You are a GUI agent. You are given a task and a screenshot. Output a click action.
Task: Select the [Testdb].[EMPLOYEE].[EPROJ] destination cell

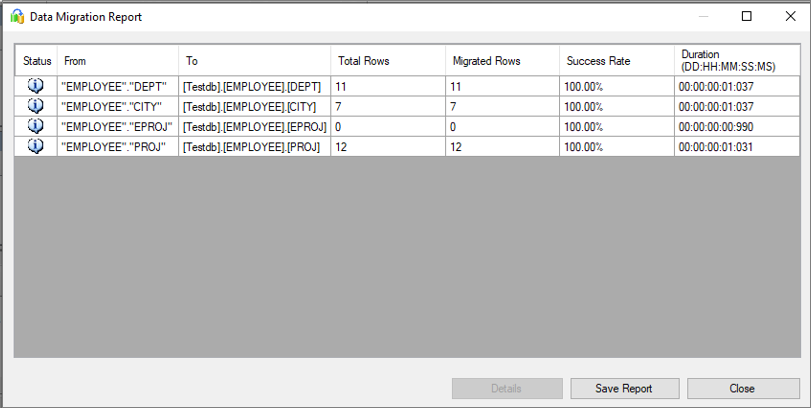pos(254,127)
